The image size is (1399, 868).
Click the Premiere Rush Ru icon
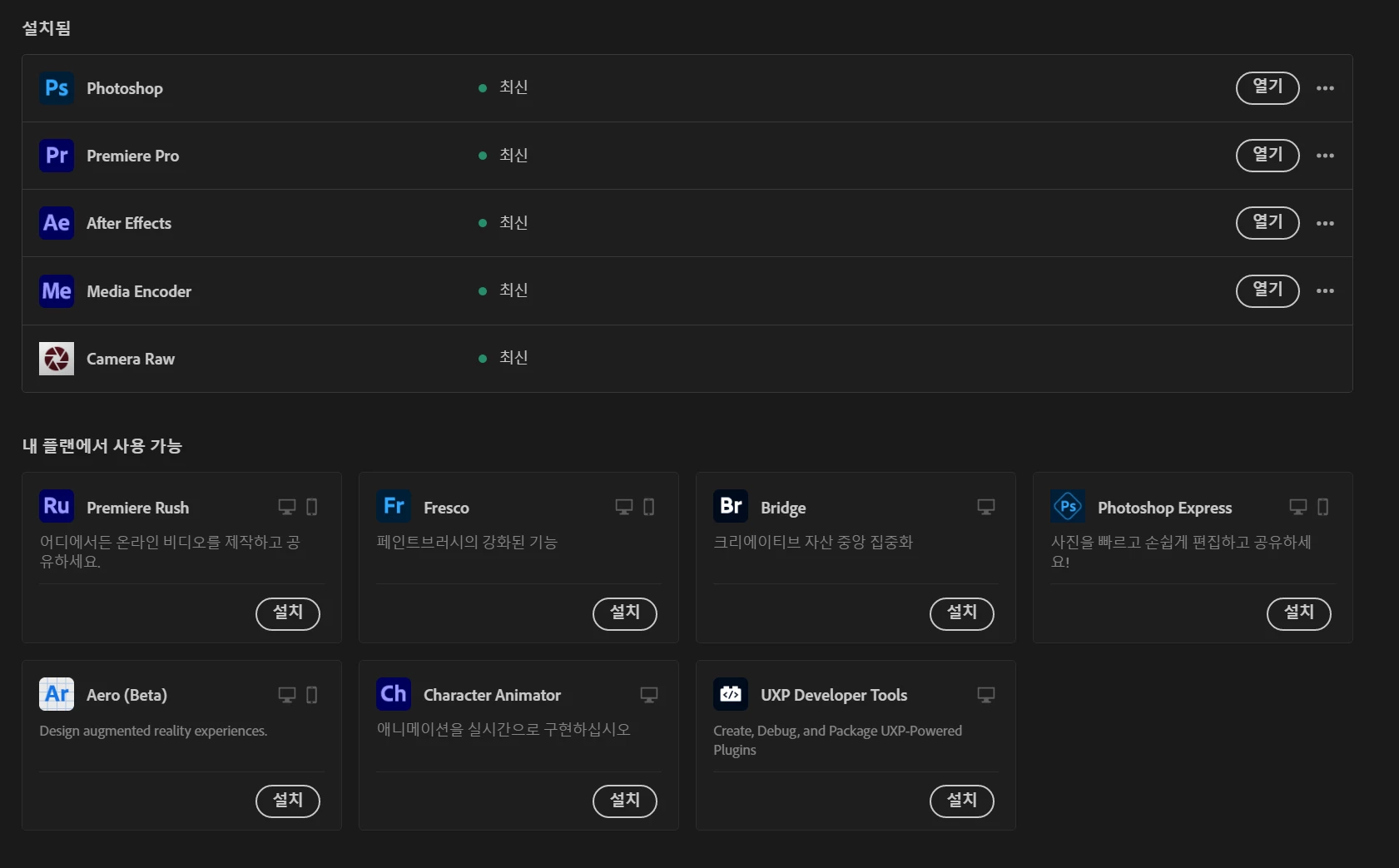point(57,506)
